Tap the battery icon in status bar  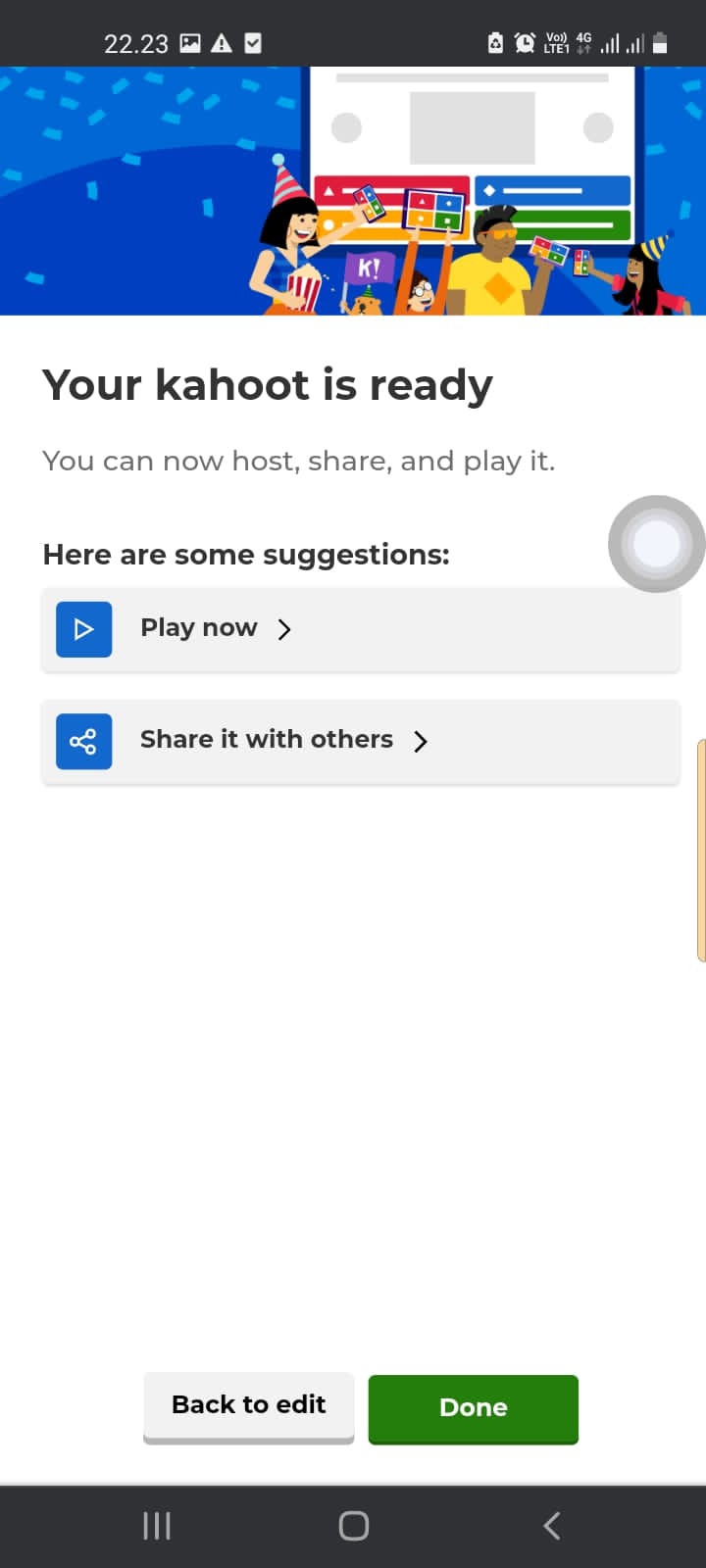tap(660, 43)
